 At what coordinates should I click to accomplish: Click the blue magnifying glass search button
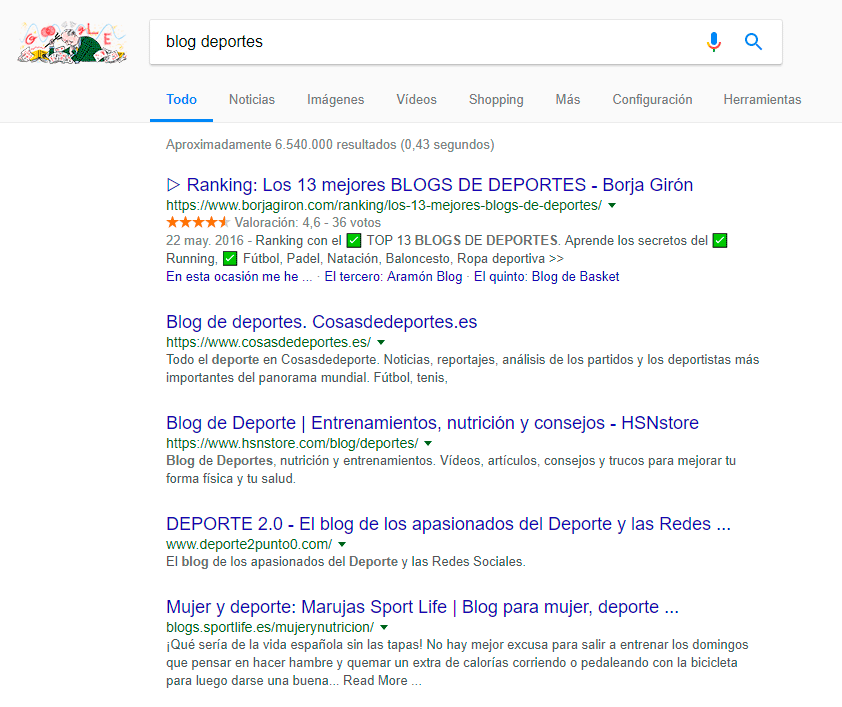coord(753,42)
